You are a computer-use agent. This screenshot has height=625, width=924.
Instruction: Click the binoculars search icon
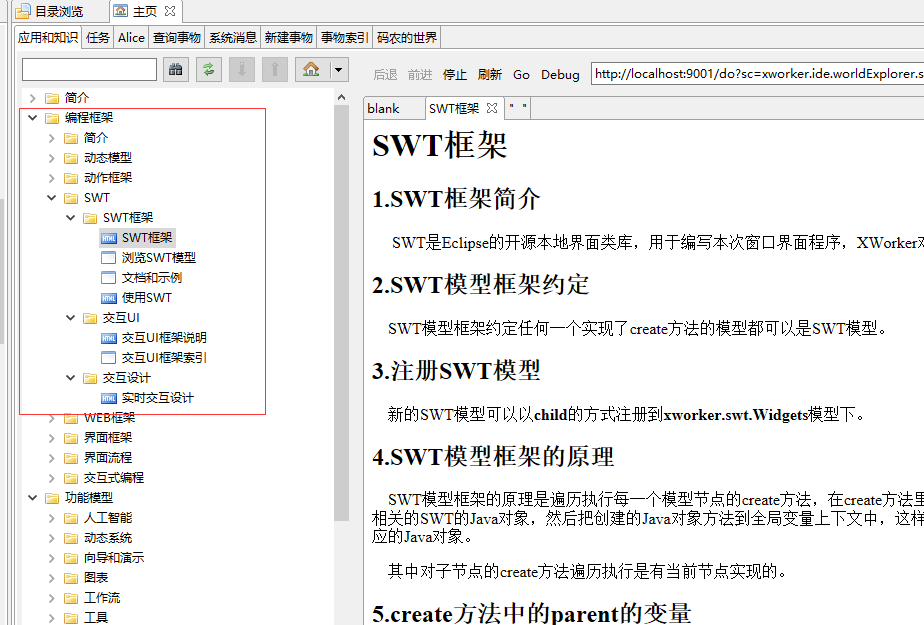pos(176,70)
